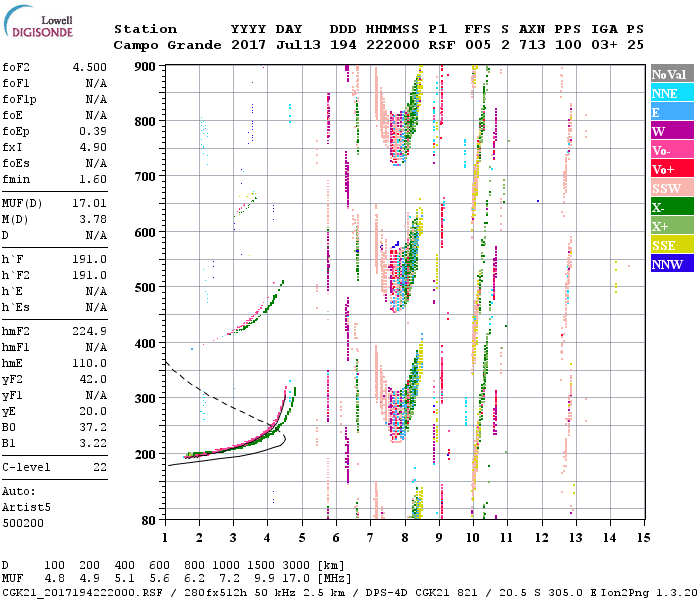The width and height of the screenshot is (700, 600).
Task: Click the hmF2 value 224.9
Action: tap(90, 331)
